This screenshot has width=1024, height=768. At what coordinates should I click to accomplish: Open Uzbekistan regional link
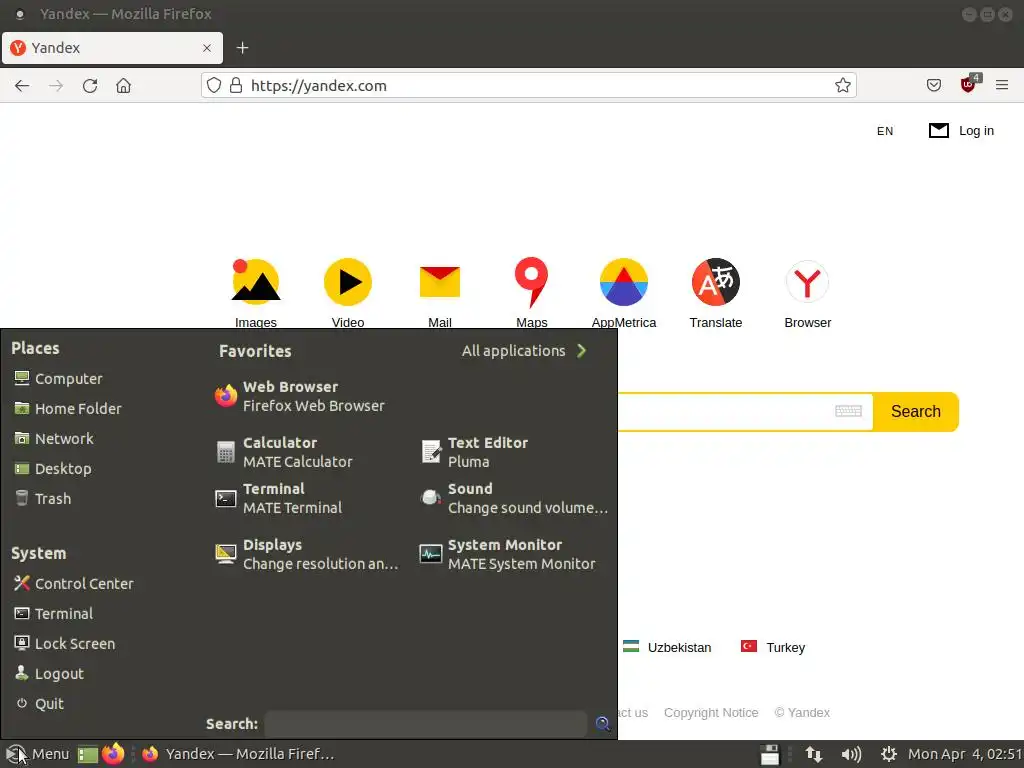coord(667,647)
